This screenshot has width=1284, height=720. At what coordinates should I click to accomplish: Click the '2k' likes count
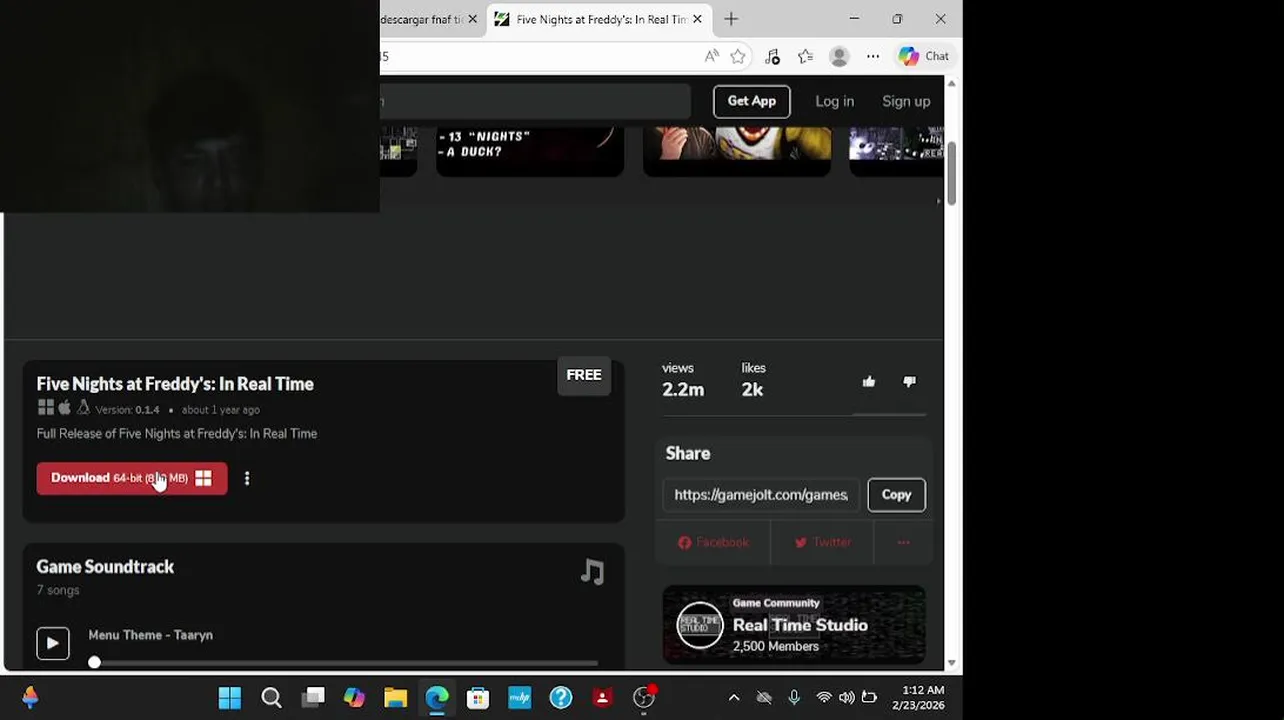(752, 390)
